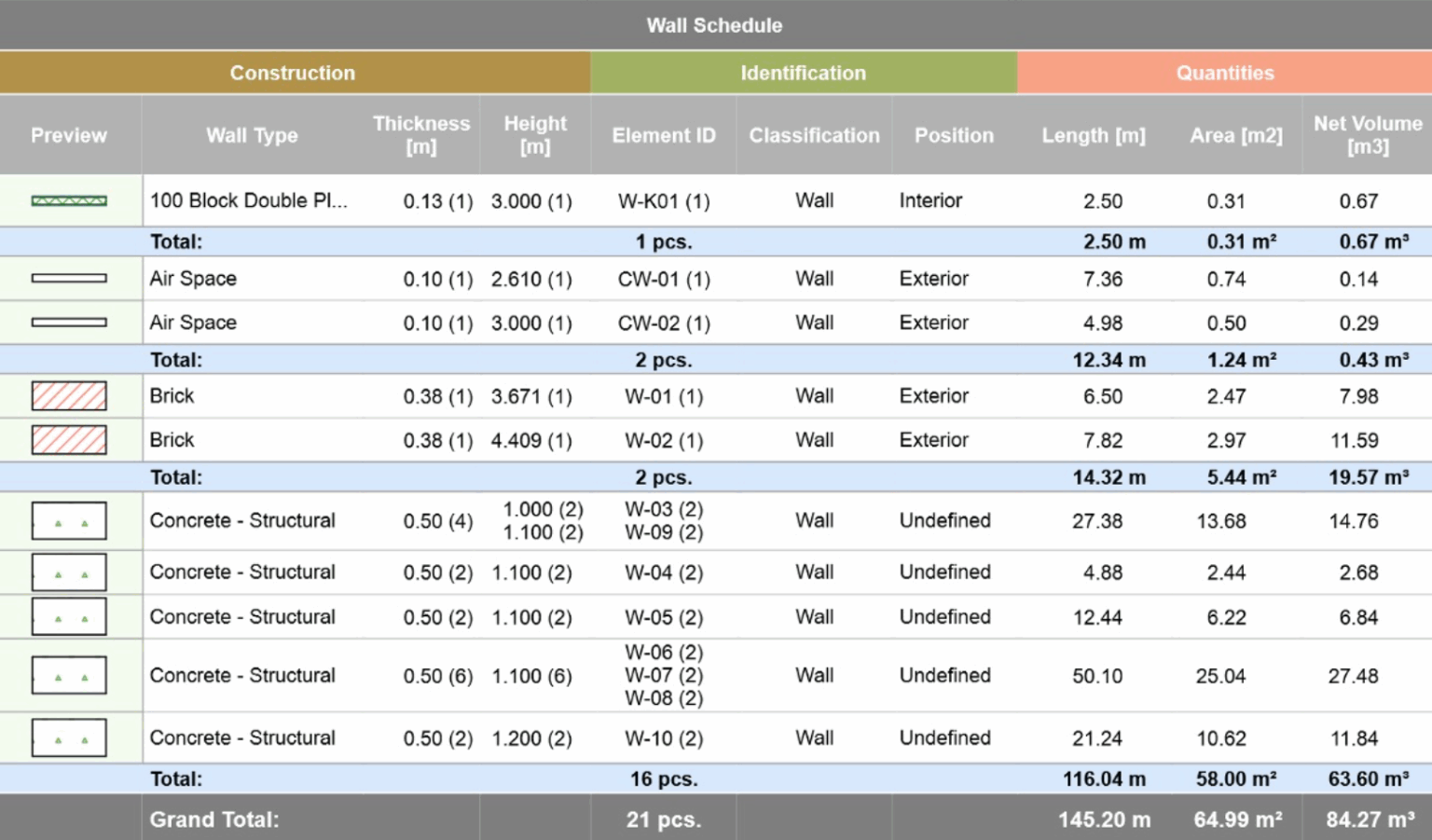Click the concrete preview in W-04 row
The height and width of the screenshot is (840, 1432).
[x=69, y=572]
